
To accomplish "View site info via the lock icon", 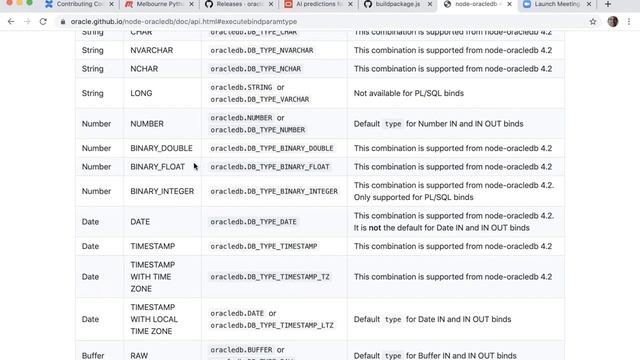I will tap(63, 22).
